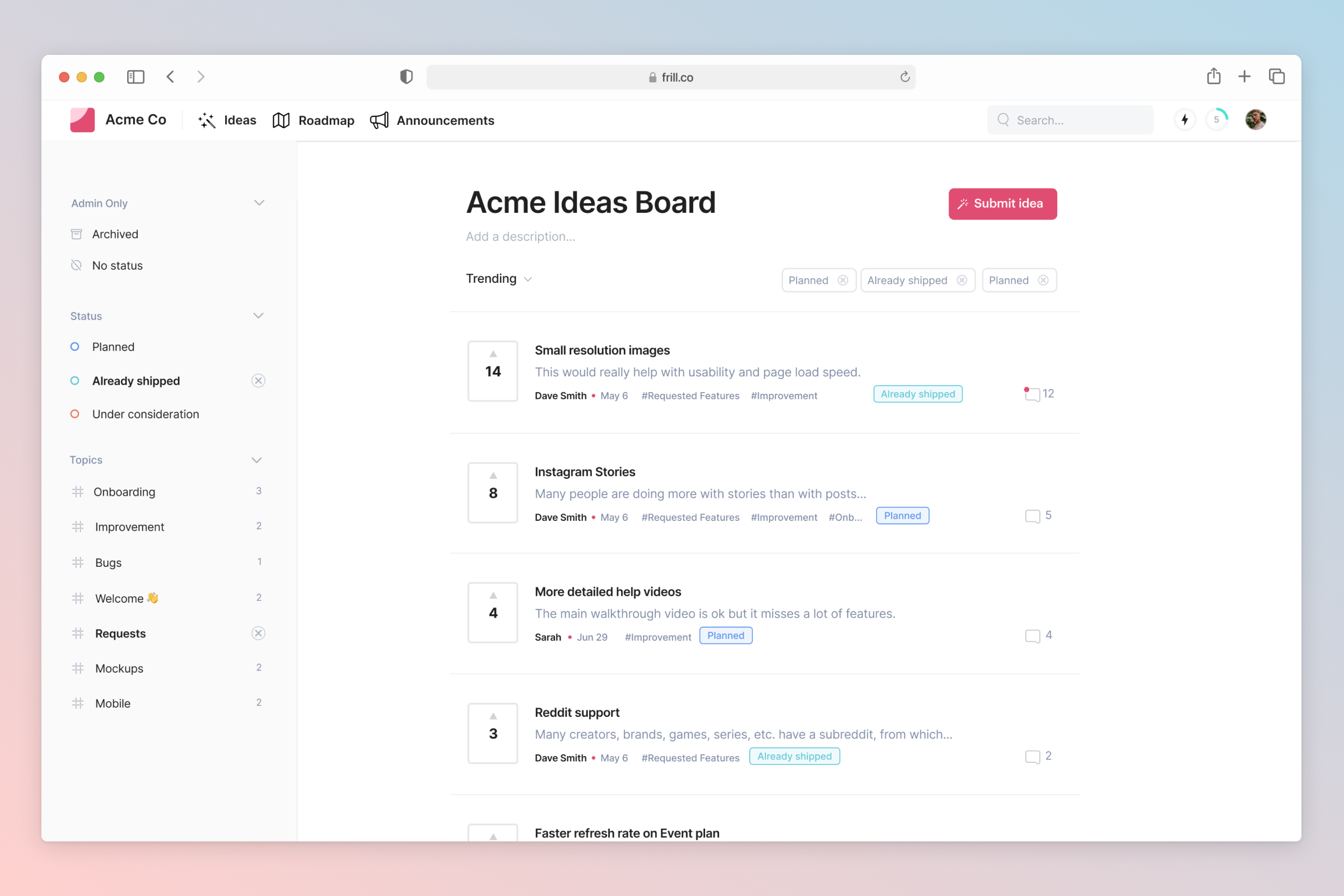Viewport: 1344px width, 896px height.
Task: Click Add a description placeholder
Action: coord(521,236)
